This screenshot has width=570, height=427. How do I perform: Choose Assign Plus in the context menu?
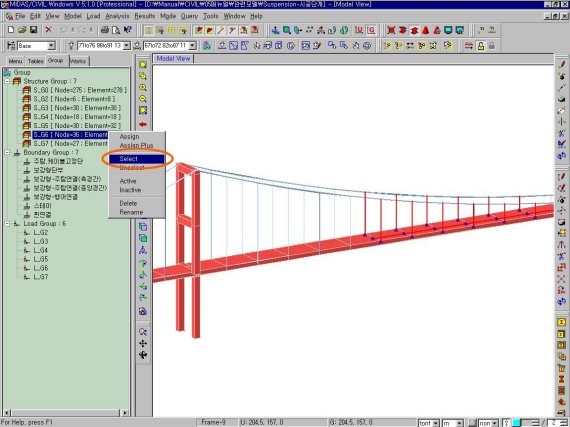[x=137, y=145]
